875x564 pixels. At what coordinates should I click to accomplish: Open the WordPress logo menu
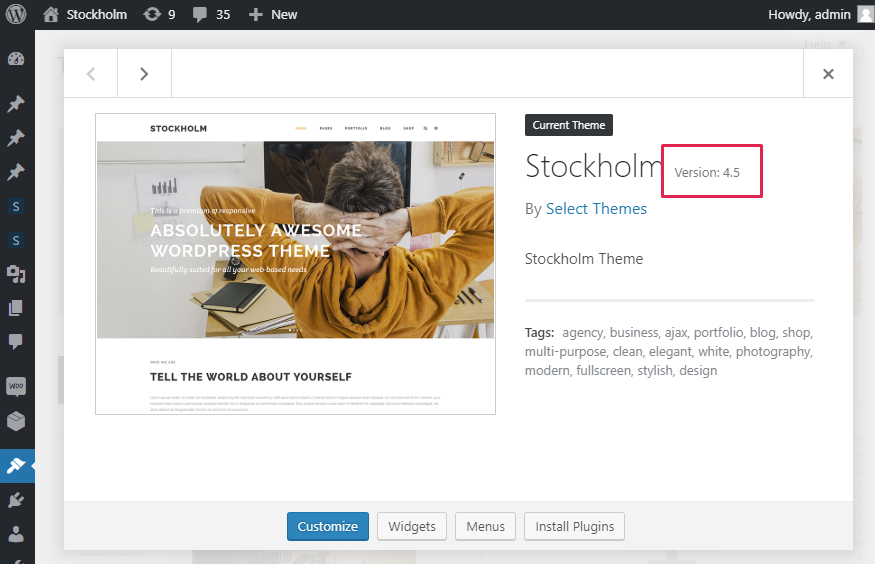coord(16,15)
